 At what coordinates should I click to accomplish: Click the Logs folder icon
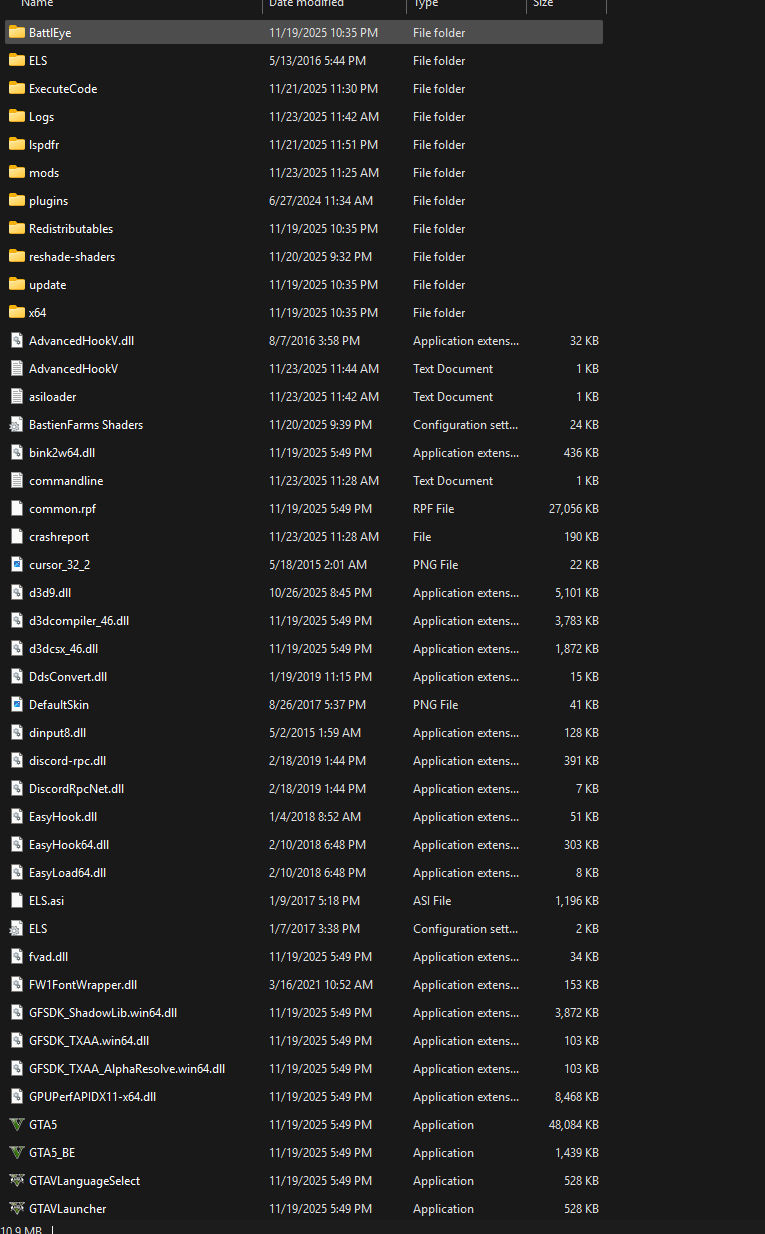17,116
